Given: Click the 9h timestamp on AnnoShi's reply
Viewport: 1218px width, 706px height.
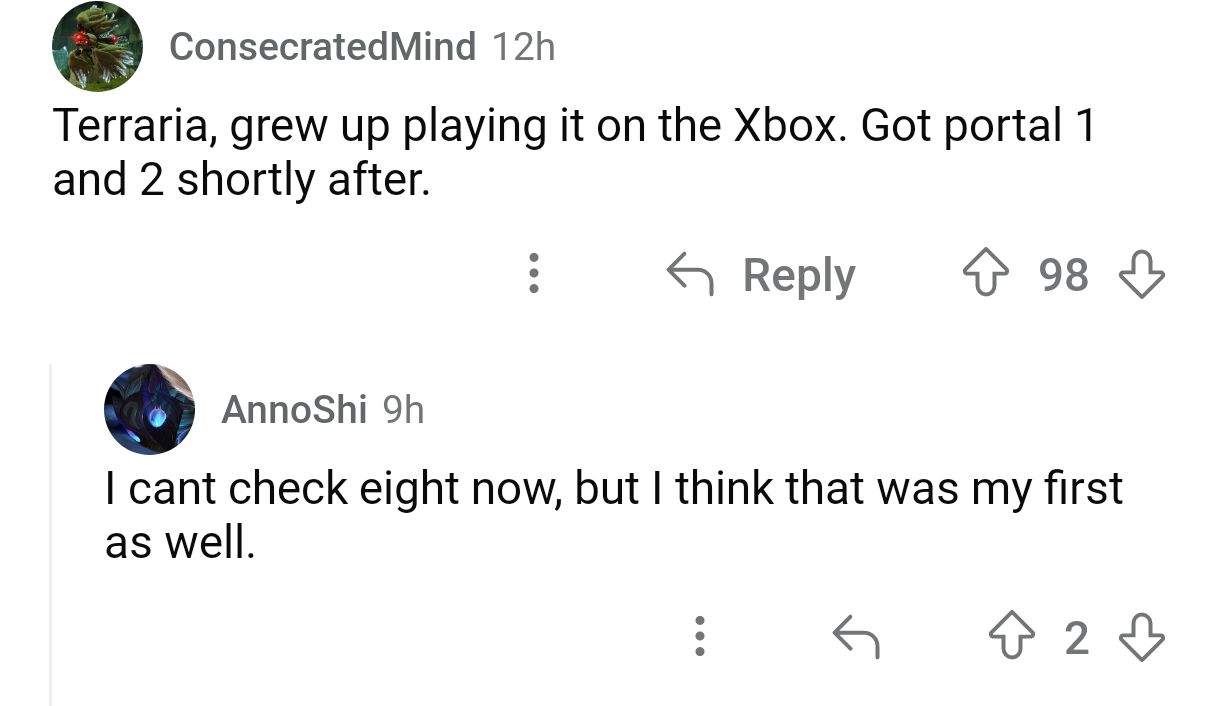Looking at the screenshot, I should pyautogui.click(x=404, y=409).
